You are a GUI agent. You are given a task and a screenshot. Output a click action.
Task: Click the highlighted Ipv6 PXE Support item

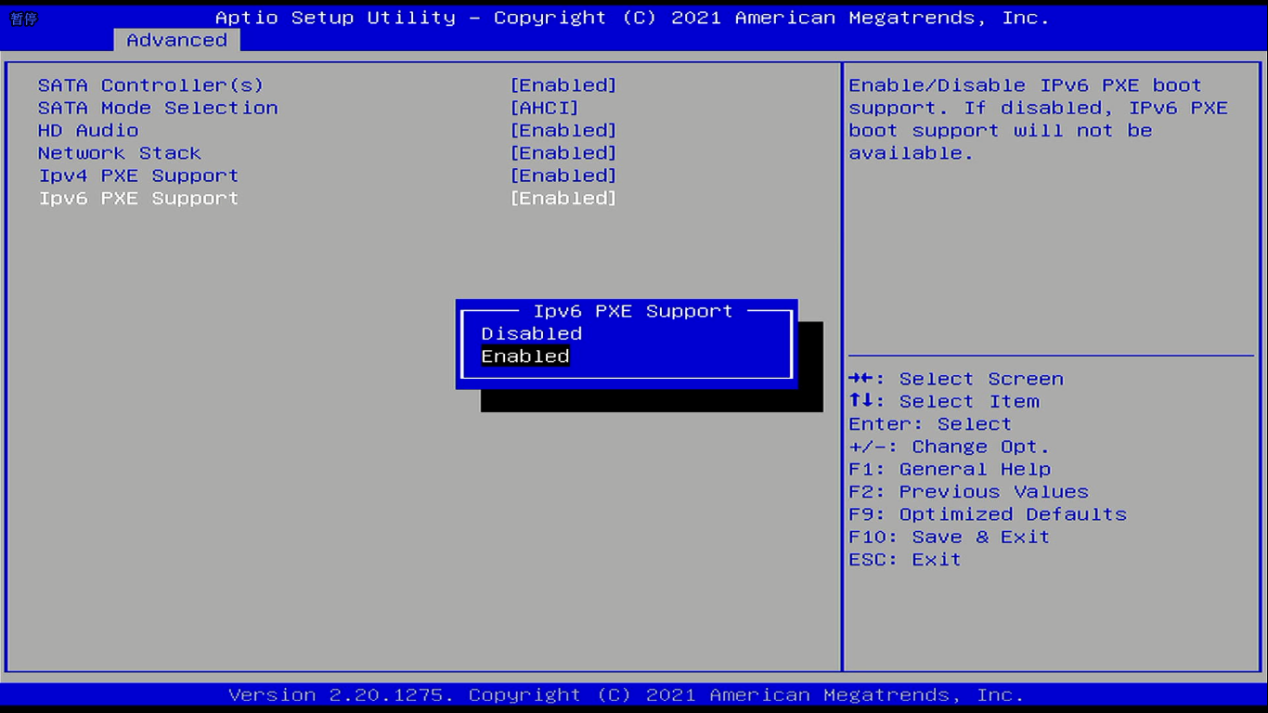138,198
